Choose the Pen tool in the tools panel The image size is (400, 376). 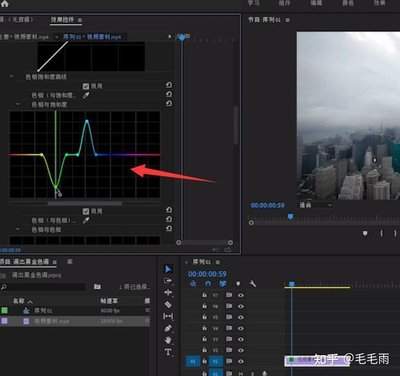pos(168,328)
